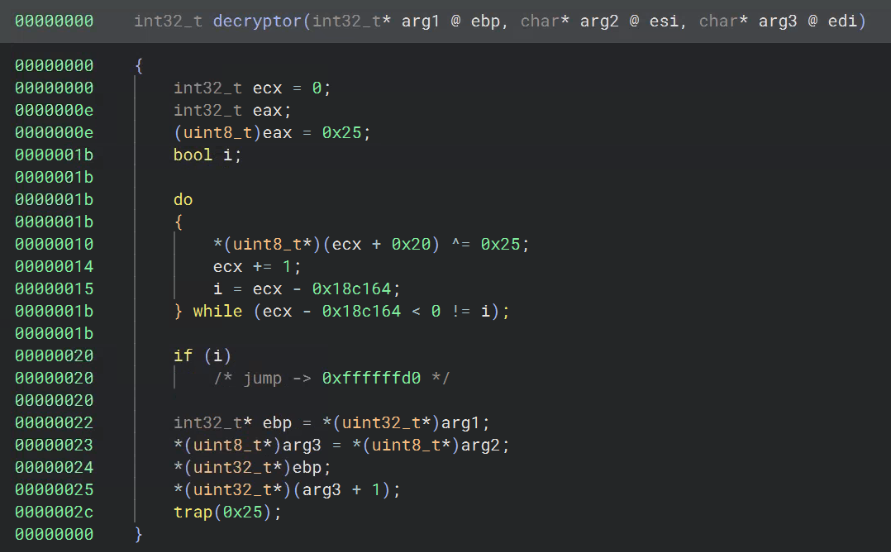Click the "if (i)" statement
This screenshot has height=552, width=891.
202,356
